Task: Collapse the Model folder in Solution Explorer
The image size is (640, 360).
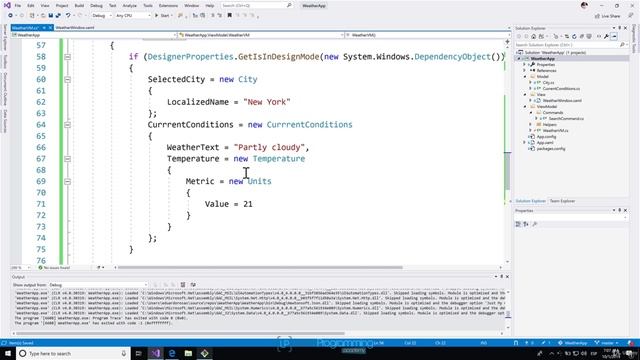Action: click(x=525, y=76)
